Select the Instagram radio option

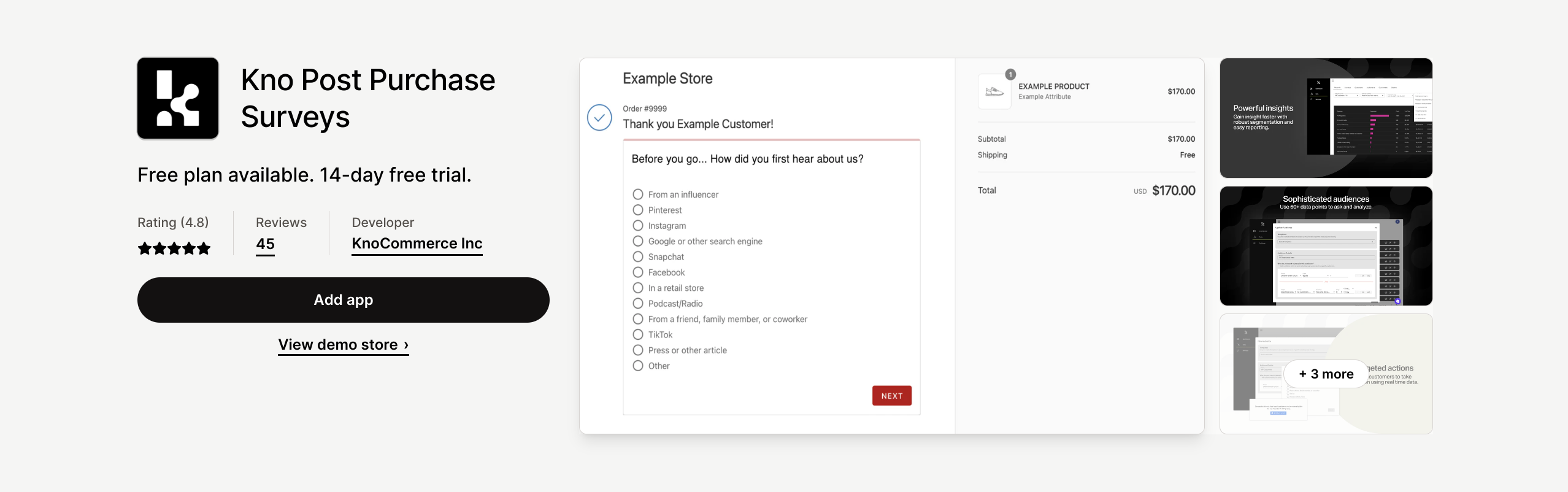638,226
